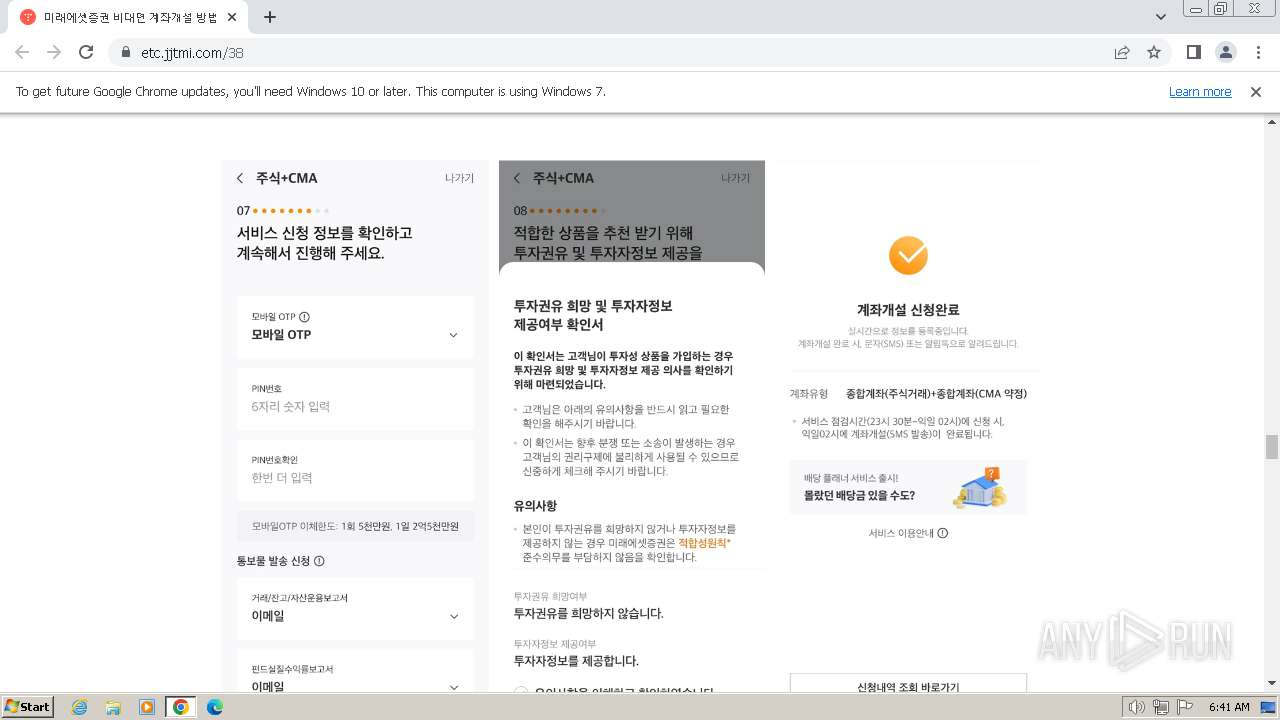Click 종합계좌(주식거래)+종합계좌(CMA 약정) text
Viewport: 1280px width, 720px height.
coord(936,394)
